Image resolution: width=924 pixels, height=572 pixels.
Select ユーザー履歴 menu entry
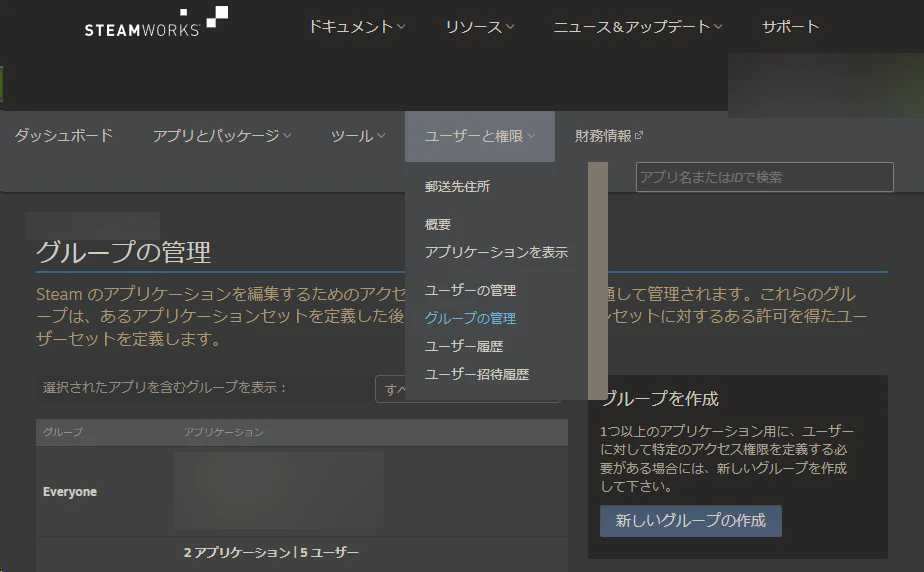pyautogui.click(x=464, y=346)
